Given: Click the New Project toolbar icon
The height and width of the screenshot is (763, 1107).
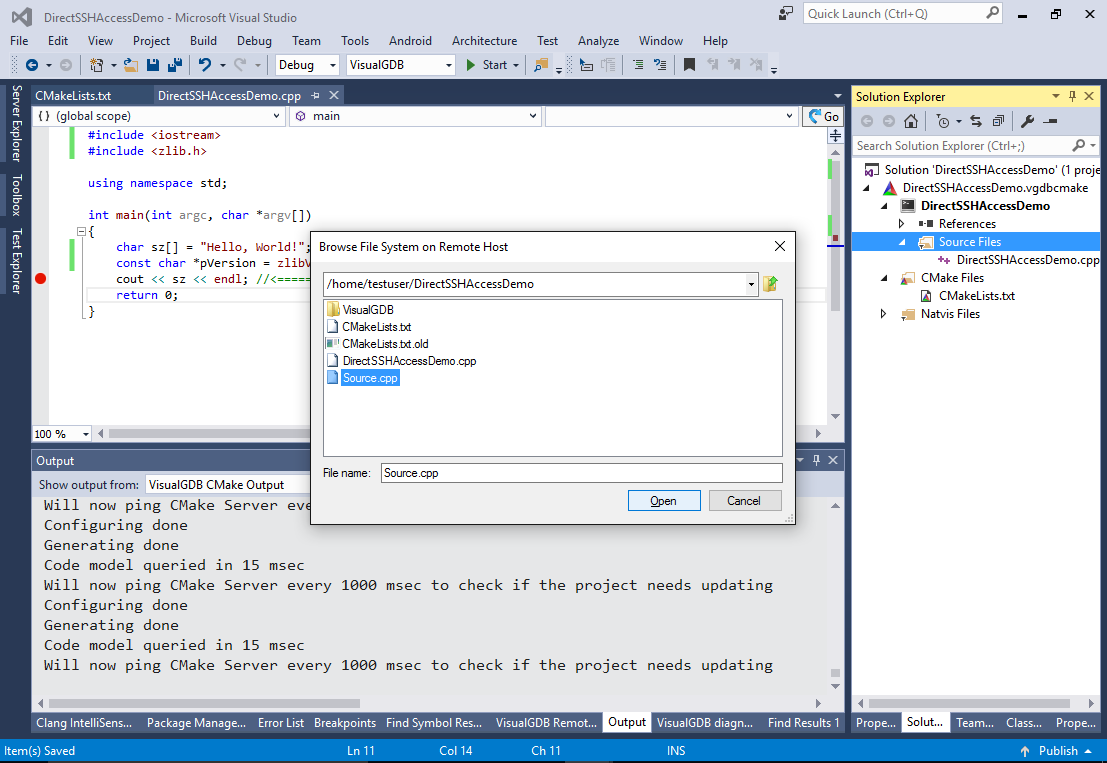Looking at the screenshot, I should tap(96, 65).
